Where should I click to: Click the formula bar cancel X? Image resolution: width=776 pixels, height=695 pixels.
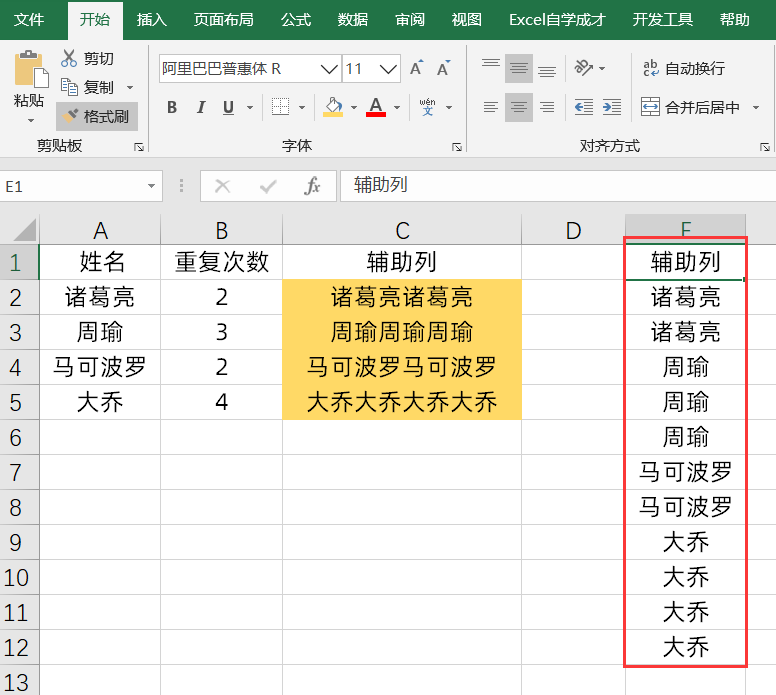[223, 186]
